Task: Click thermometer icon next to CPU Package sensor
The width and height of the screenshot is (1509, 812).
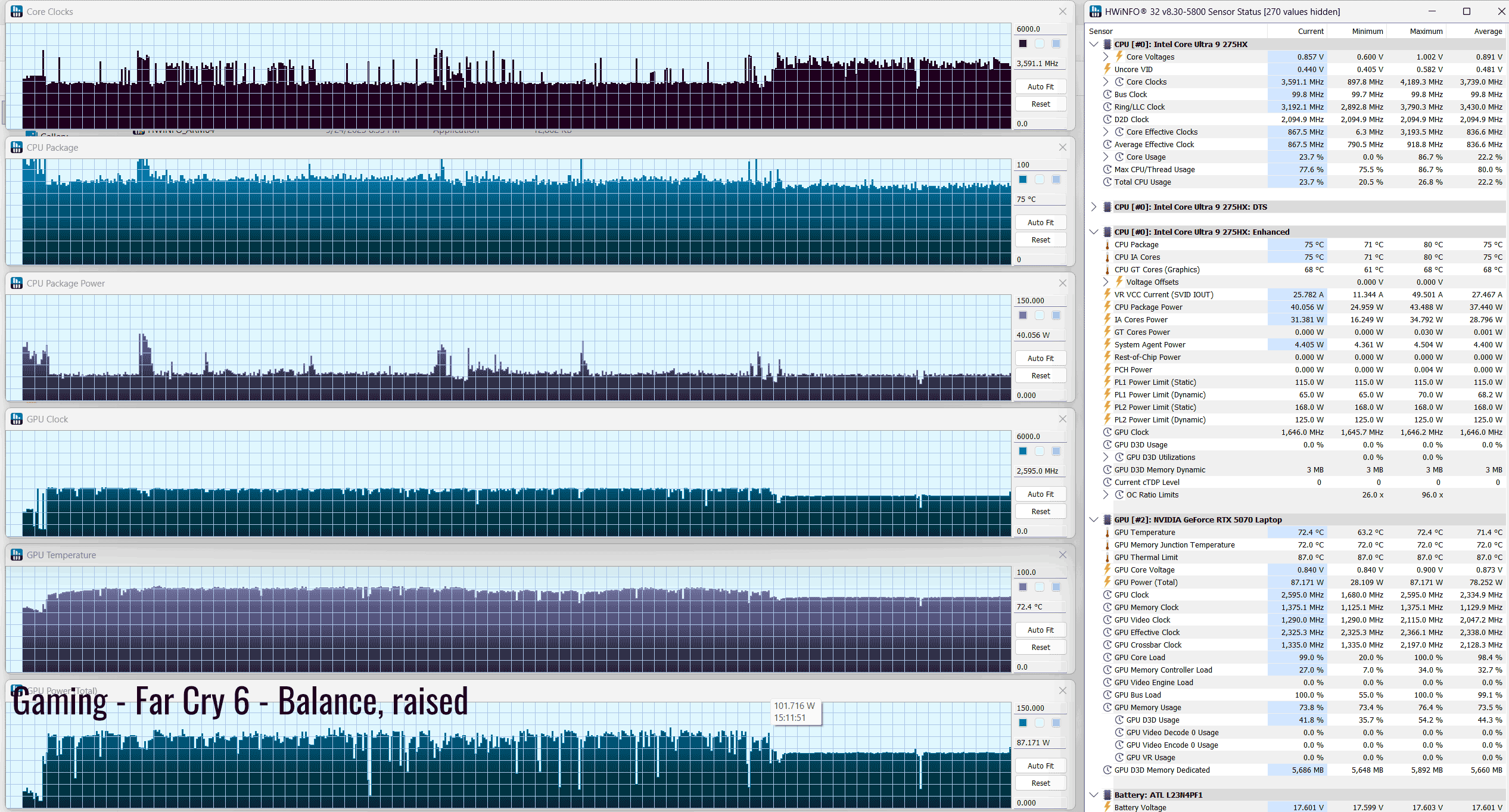Action: pos(1107,244)
